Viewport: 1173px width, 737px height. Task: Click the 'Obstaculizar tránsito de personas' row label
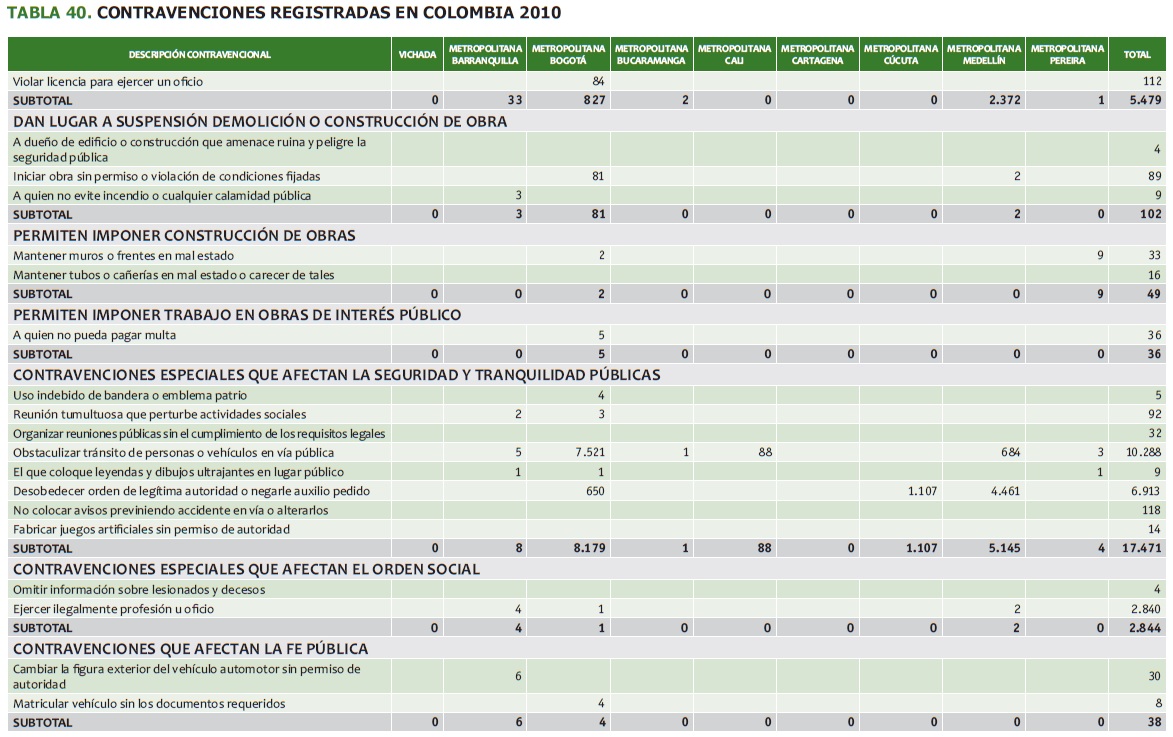(x=173, y=452)
